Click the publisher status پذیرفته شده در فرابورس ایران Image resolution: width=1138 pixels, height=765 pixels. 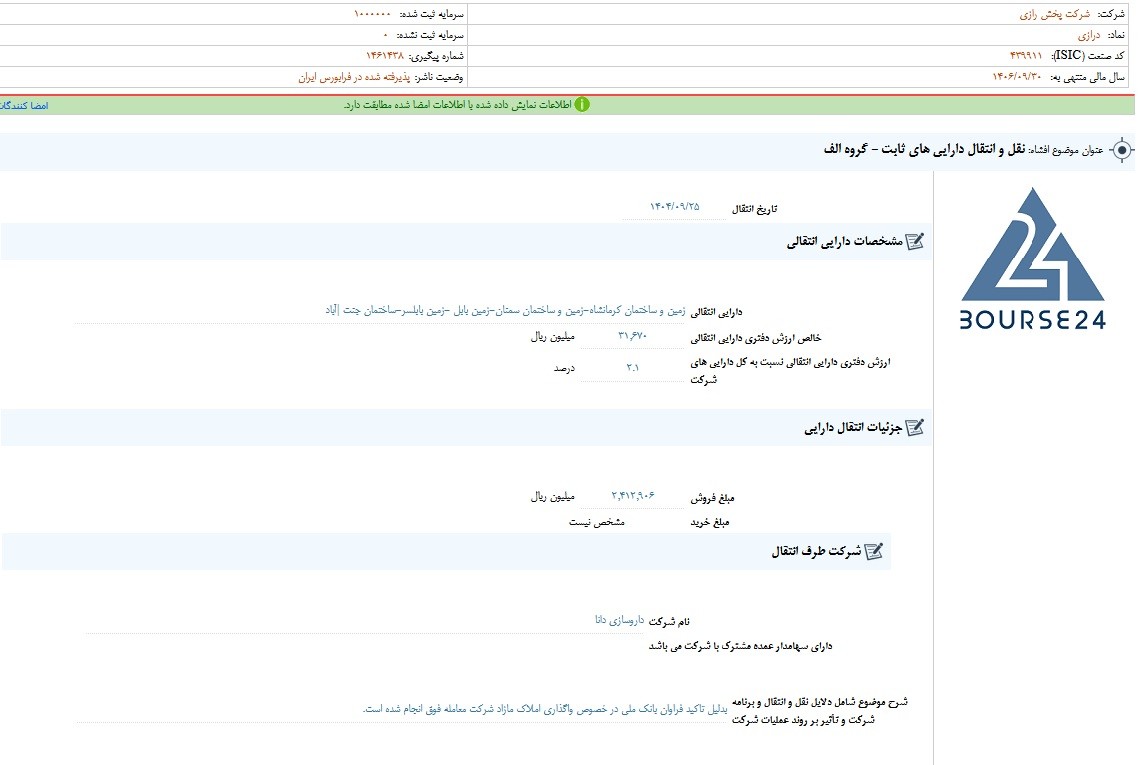(354, 77)
